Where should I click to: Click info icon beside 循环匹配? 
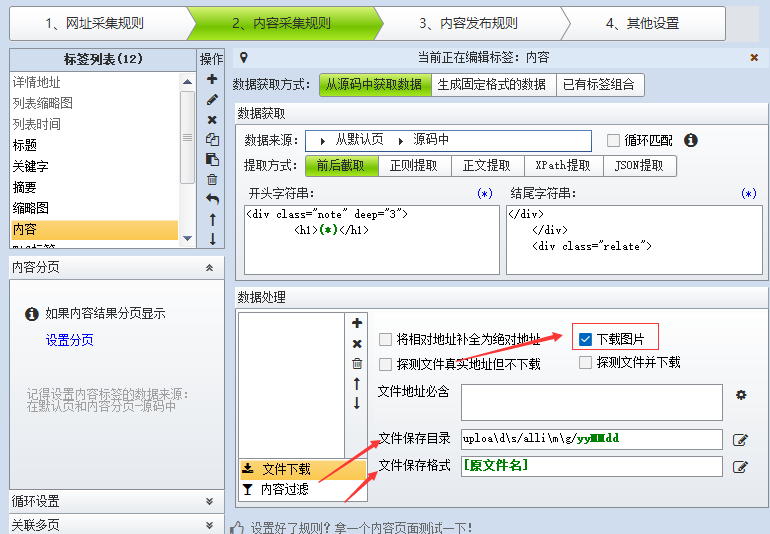click(x=690, y=140)
